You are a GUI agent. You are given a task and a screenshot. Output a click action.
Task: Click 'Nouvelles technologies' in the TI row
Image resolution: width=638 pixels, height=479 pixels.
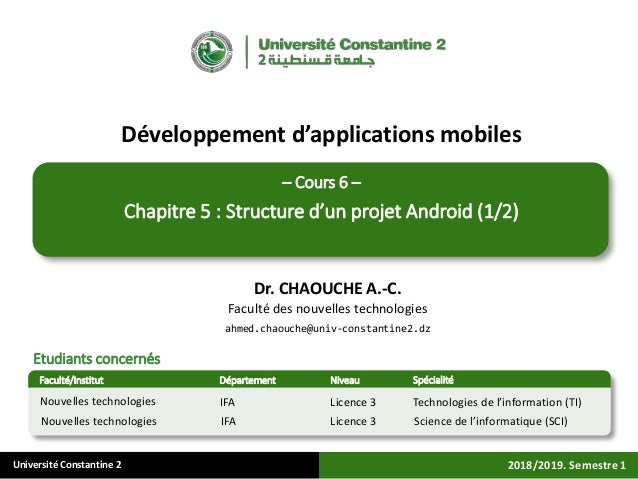(x=98, y=402)
